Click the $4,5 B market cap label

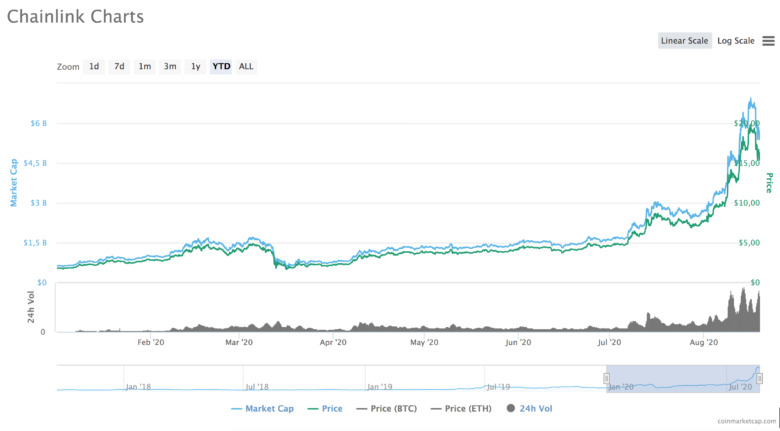pos(35,163)
